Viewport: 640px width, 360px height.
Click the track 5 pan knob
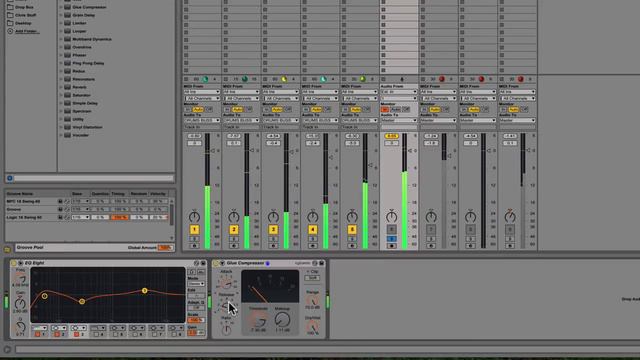(x=352, y=216)
